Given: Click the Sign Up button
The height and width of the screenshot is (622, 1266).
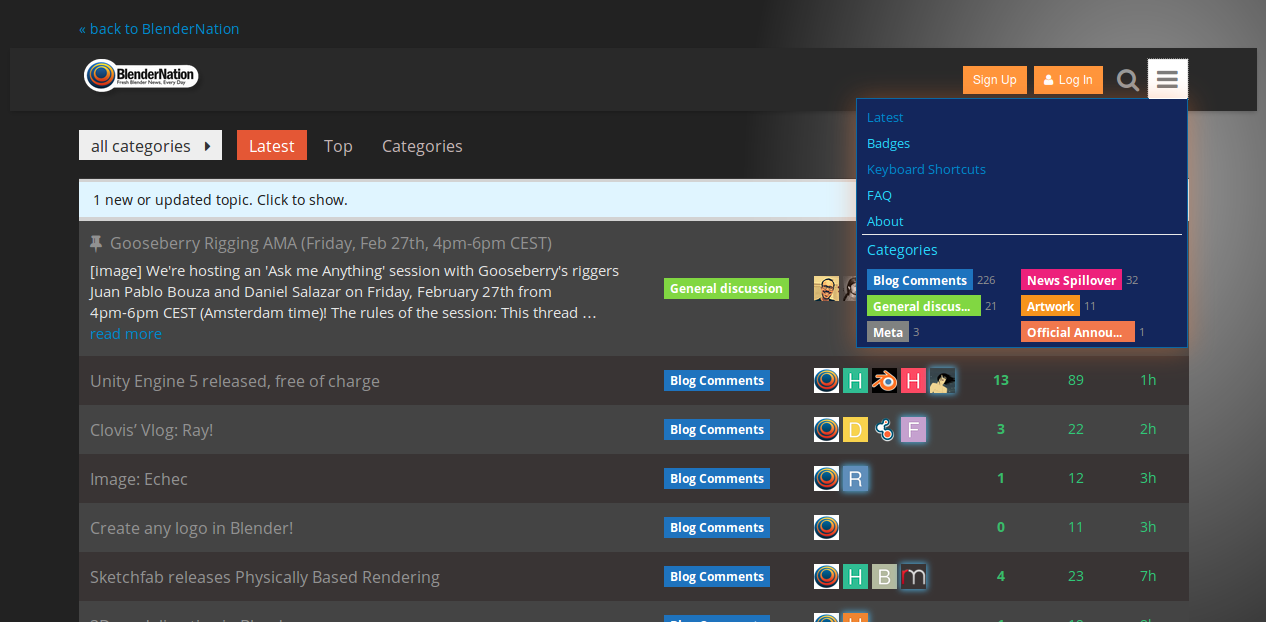Looking at the screenshot, I should click(995, 80).
